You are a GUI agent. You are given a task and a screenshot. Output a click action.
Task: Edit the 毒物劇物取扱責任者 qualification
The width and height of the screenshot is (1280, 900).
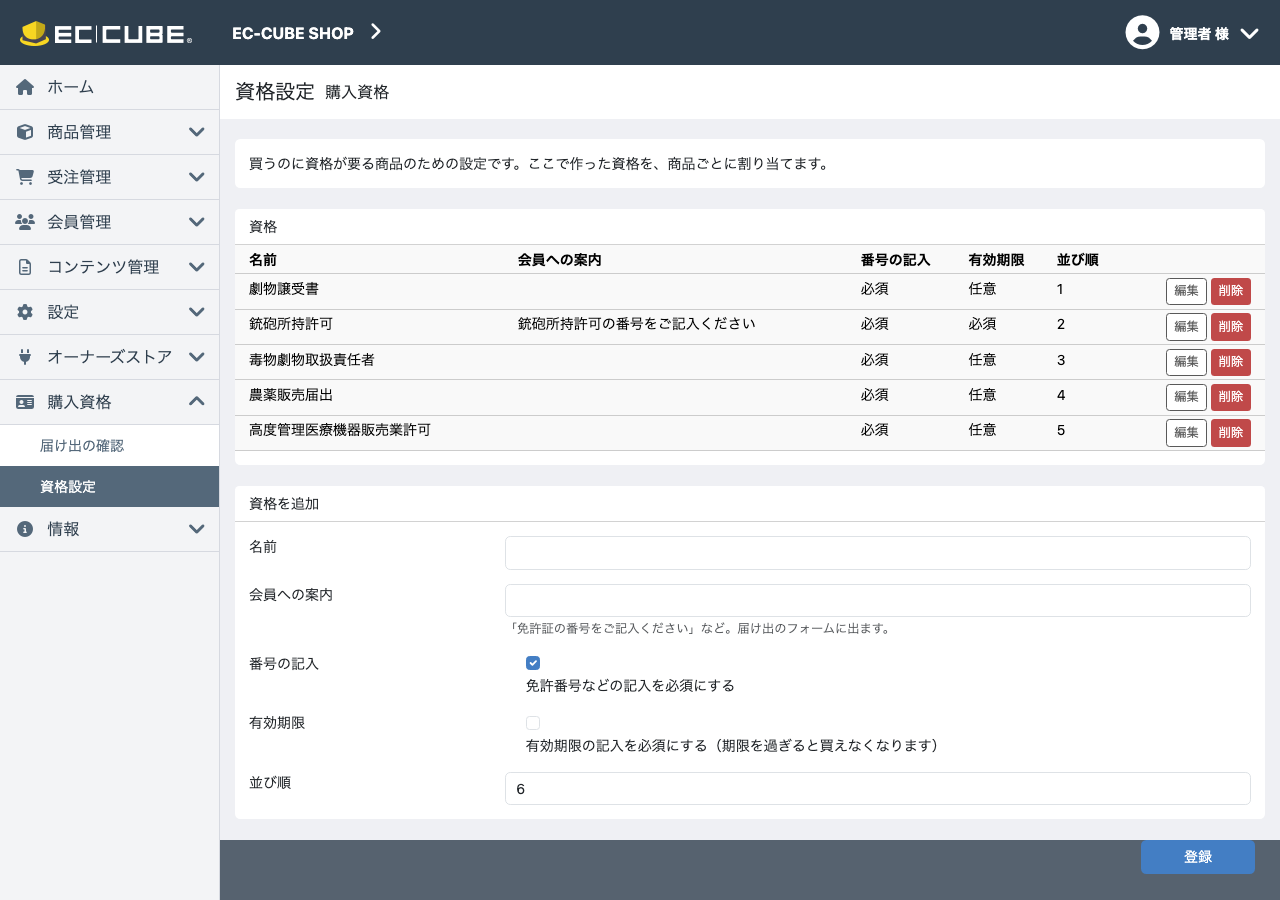click(x=1186, y=362)
